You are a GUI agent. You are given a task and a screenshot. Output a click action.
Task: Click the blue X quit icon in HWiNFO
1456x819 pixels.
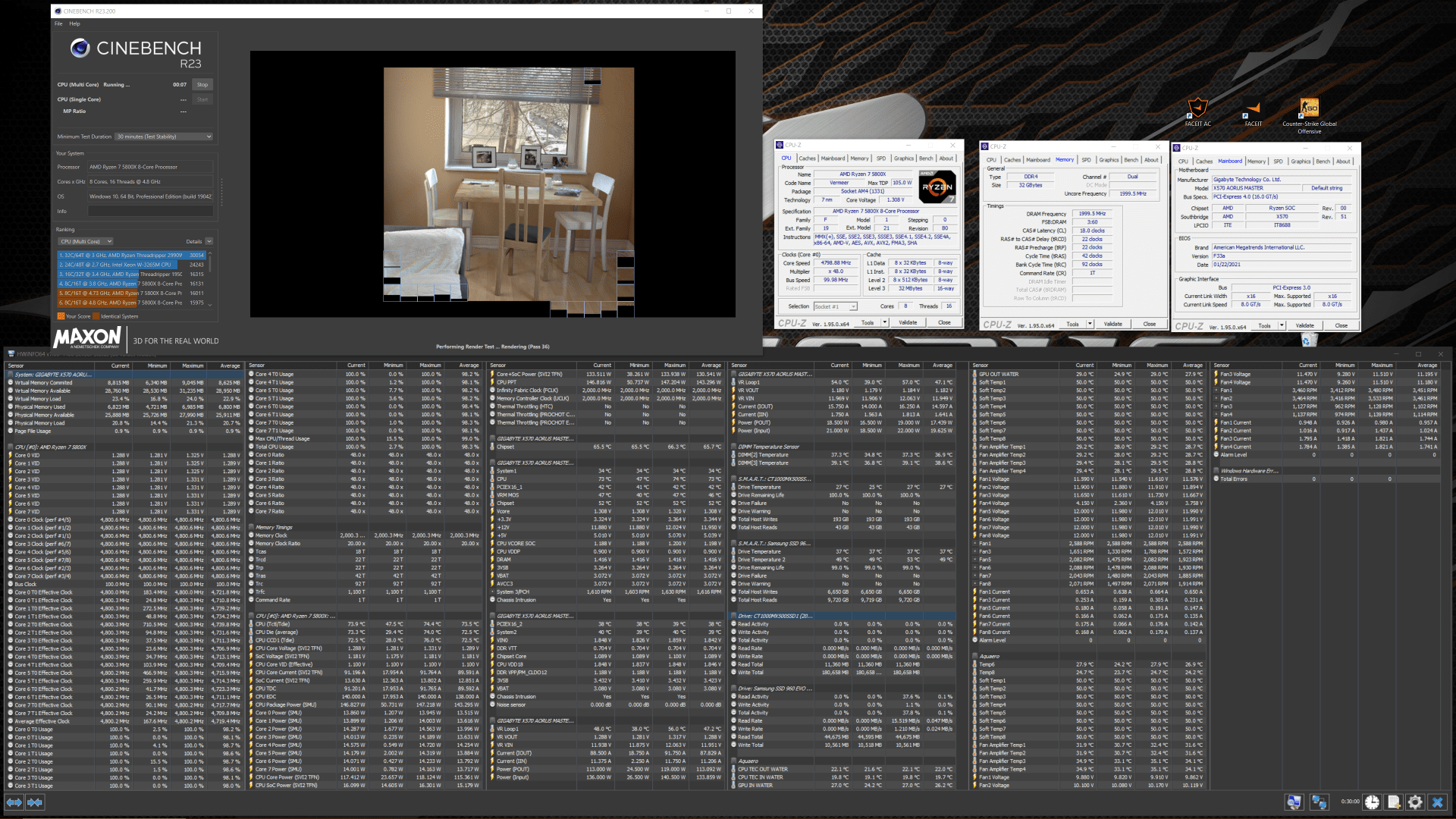click(1437, 802)
